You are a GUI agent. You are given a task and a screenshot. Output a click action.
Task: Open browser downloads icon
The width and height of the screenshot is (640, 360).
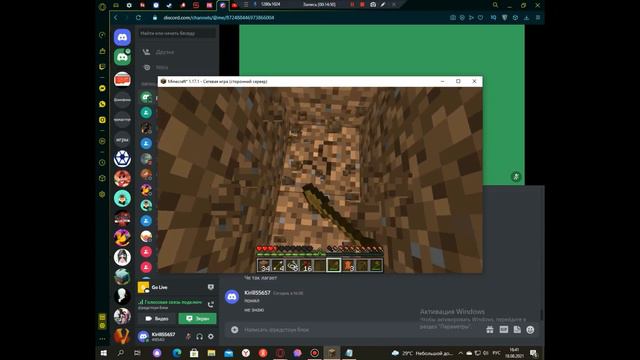pyautogui.click(x=527, y=18)
